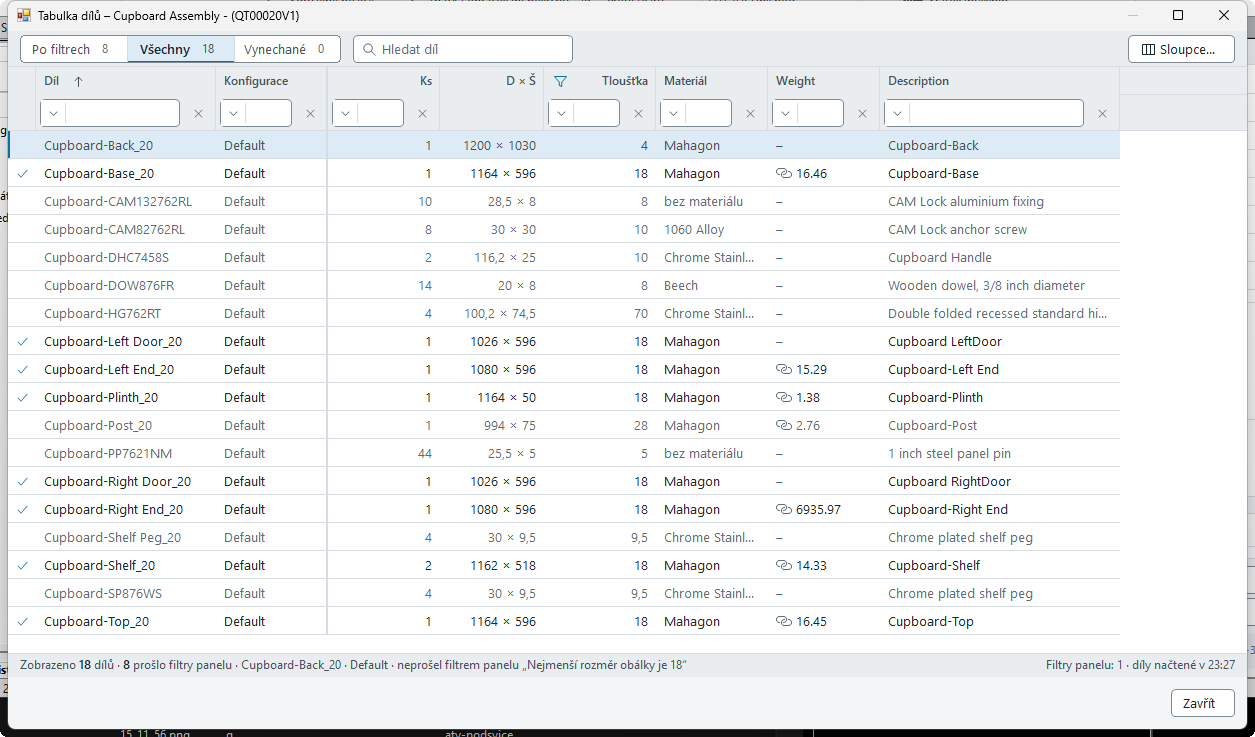The width and height of the screenshot is (1255, 737).
Task: Open the filter operator dropdown under Description
Action: click(x=897, y=113)
